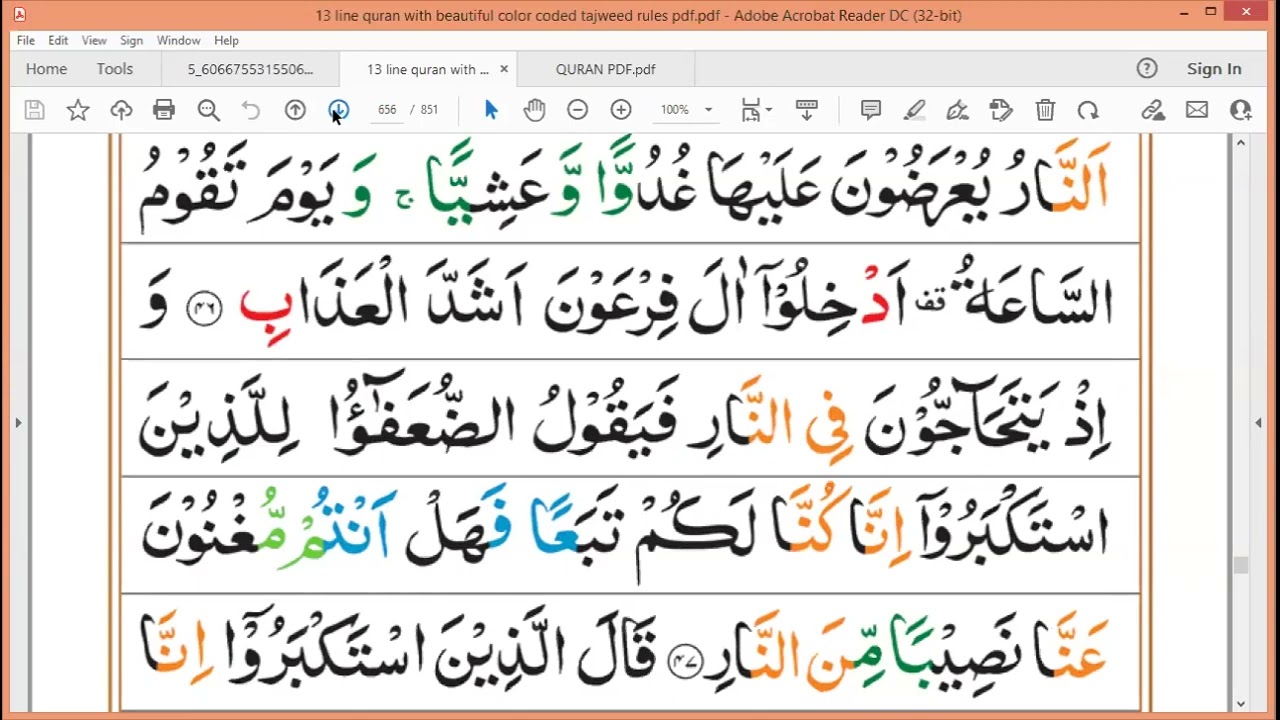Open the zoom level dropdown arrow
Screen dimensions: 1280x720
(708, 110)
